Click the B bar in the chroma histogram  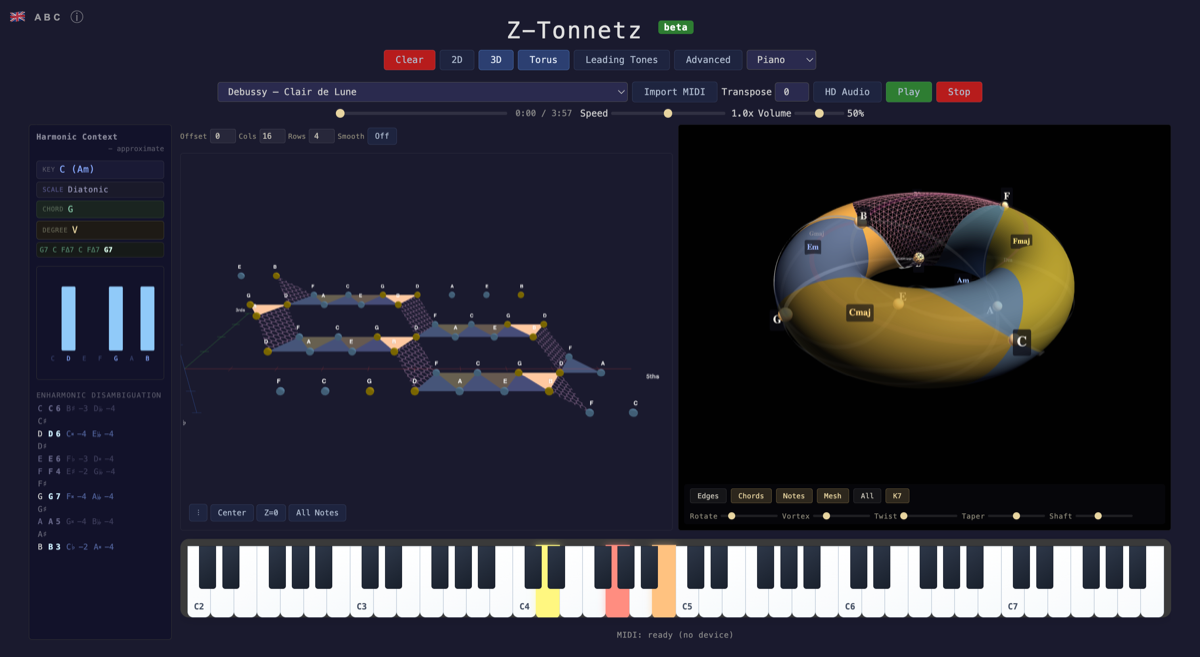148,318
